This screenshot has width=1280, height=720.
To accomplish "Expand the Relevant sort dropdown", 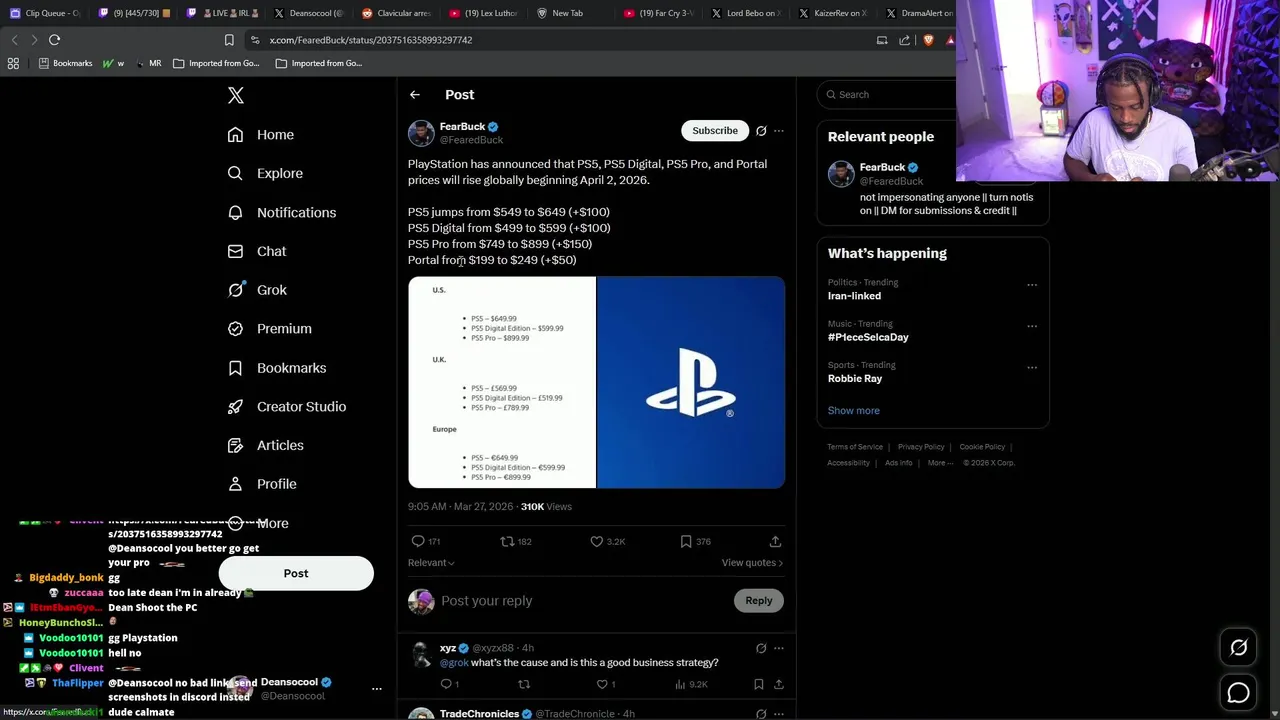I will 431,563.
